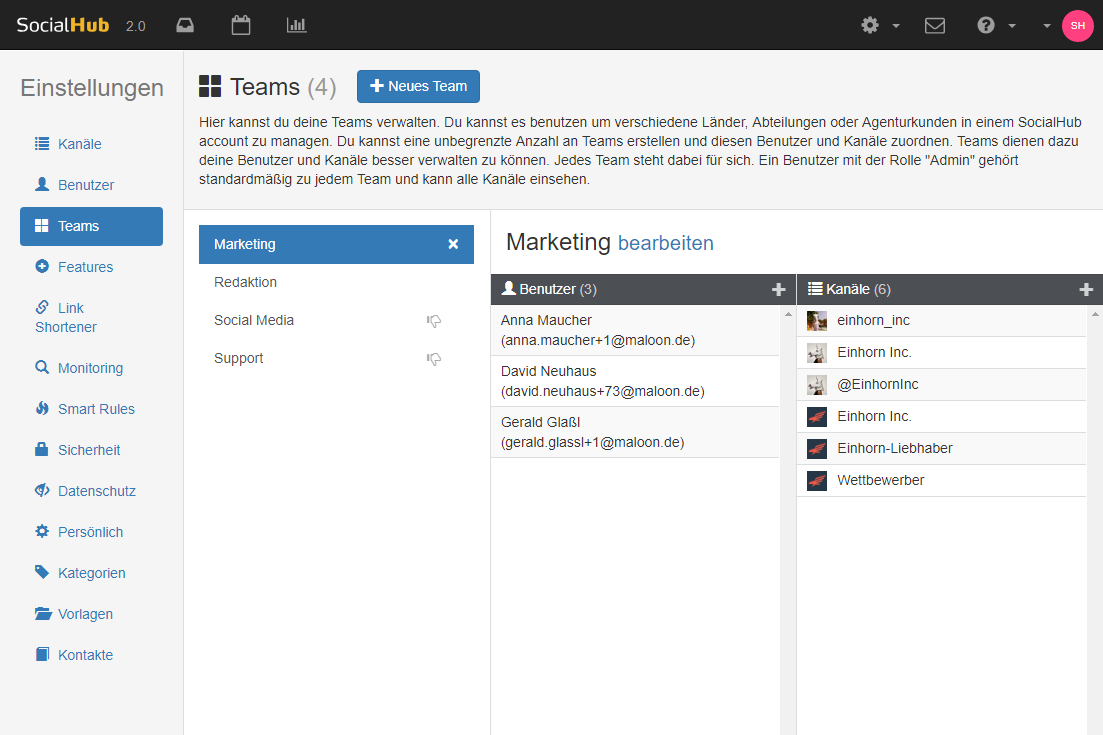Select the Redaktion team
The height and width of the screenshot is (735, 1103).
tap(336, 282)
